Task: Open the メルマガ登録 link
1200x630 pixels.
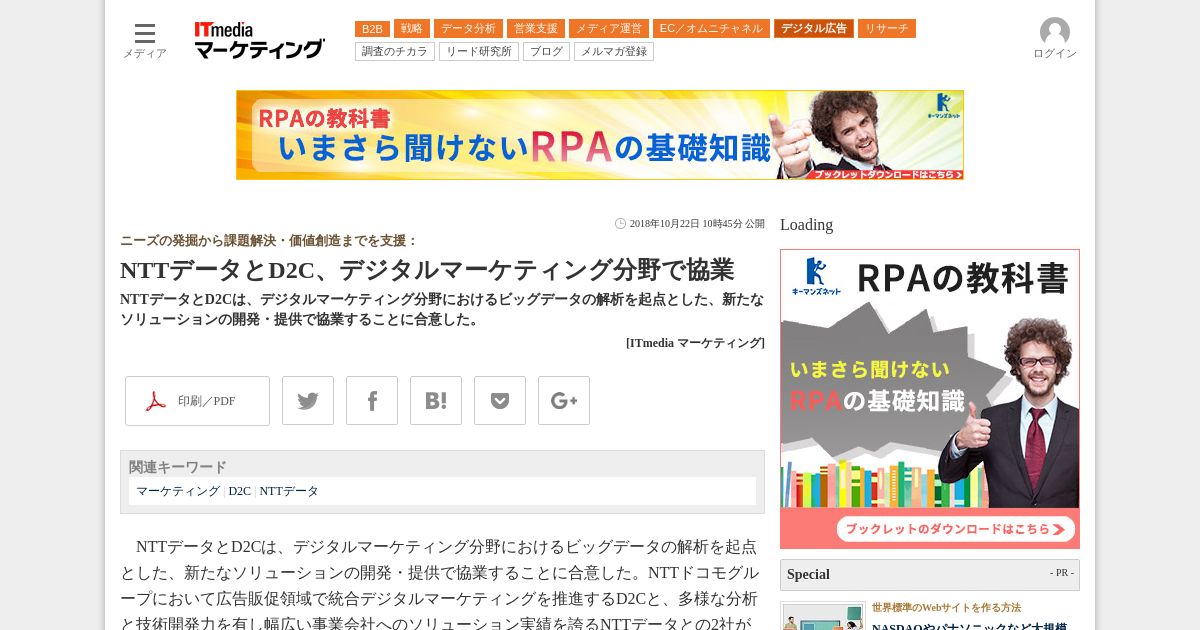Action: (614, 52)
